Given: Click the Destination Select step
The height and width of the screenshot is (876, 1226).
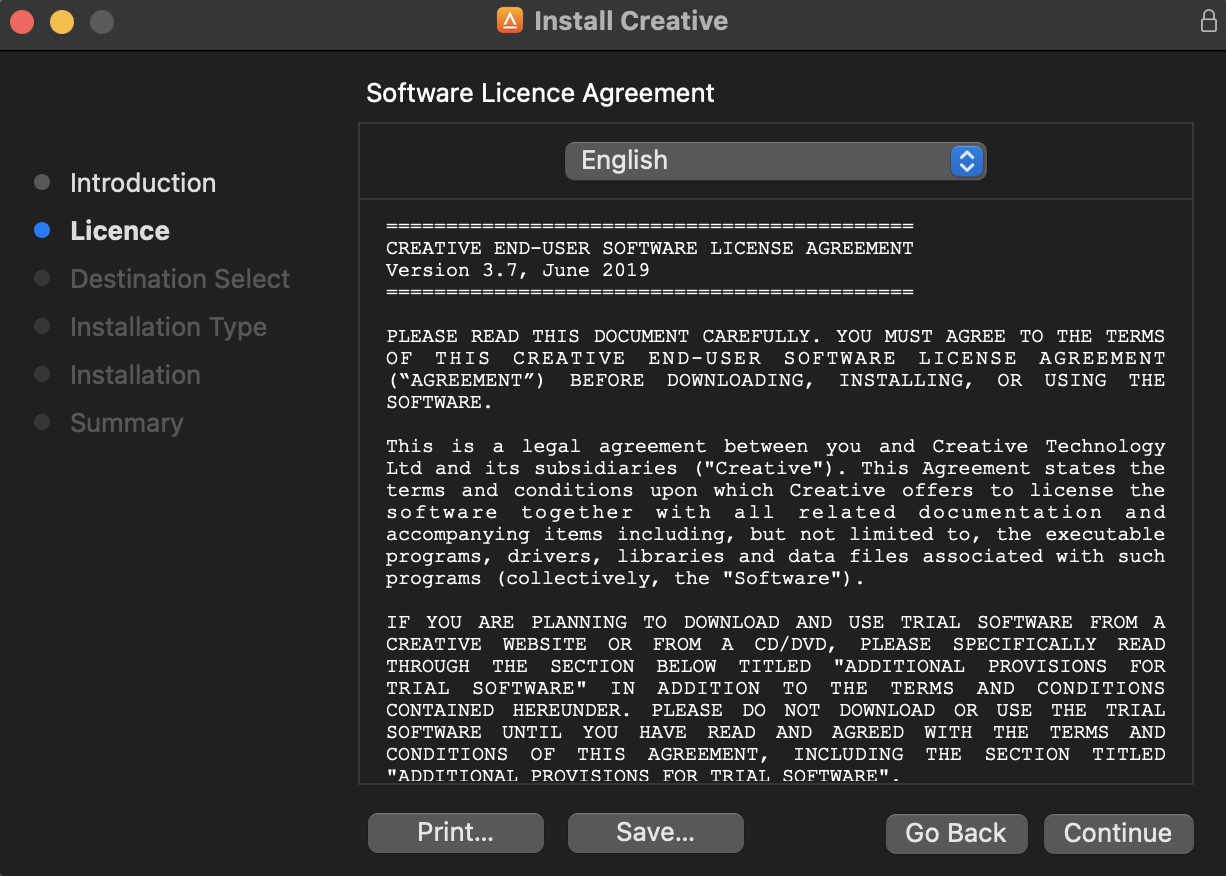Looking at the screenshot, I should coord(180,279).
